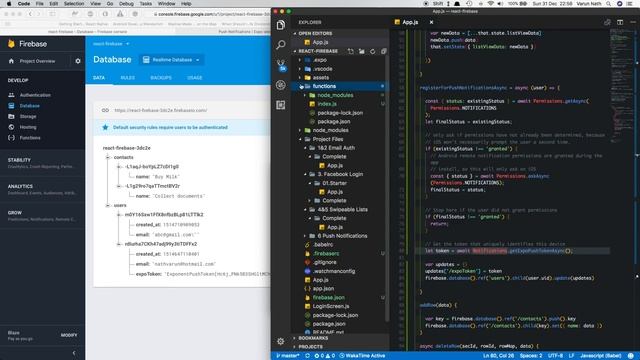Image resolution: width=640 pixels, height=360 pixels.
Task: Collapse the Project Files folder
Action: point(300,139)
